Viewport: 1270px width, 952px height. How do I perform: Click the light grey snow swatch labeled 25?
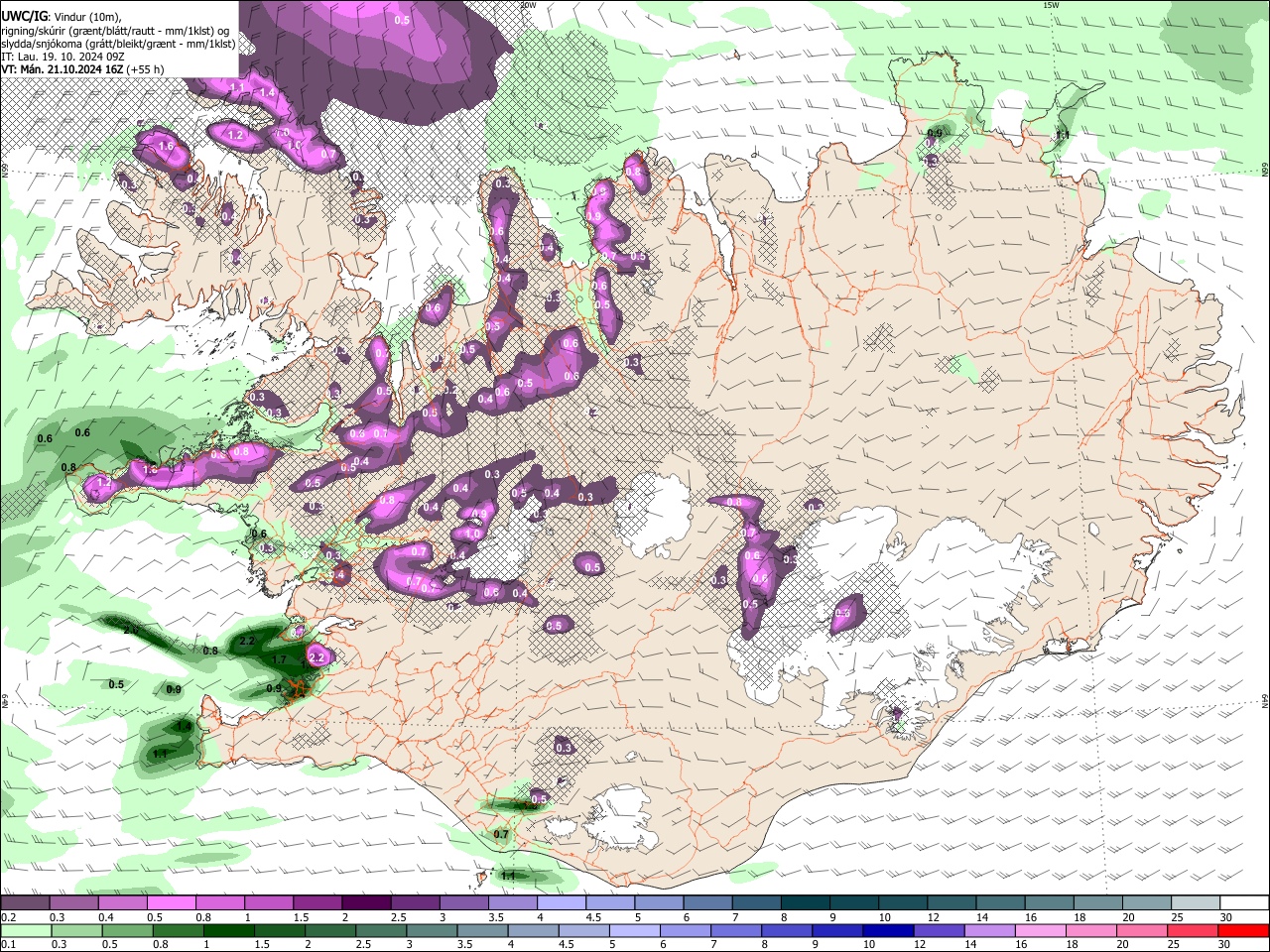(1195, 902)
